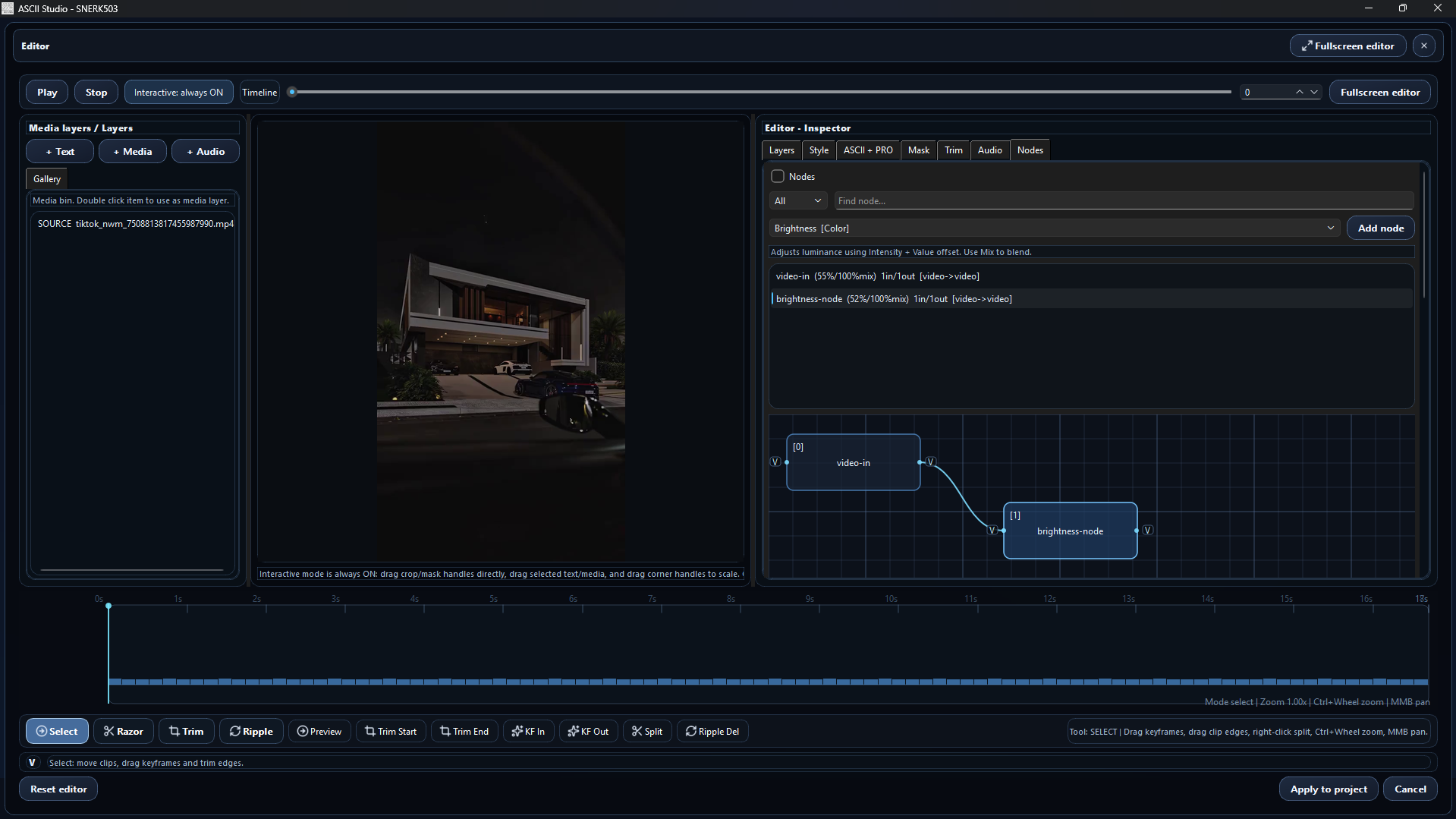Viewport: 1456px width, 819px height.
Task: Toggle the Nodes checkbox in the Inspector
Action: 777,175
